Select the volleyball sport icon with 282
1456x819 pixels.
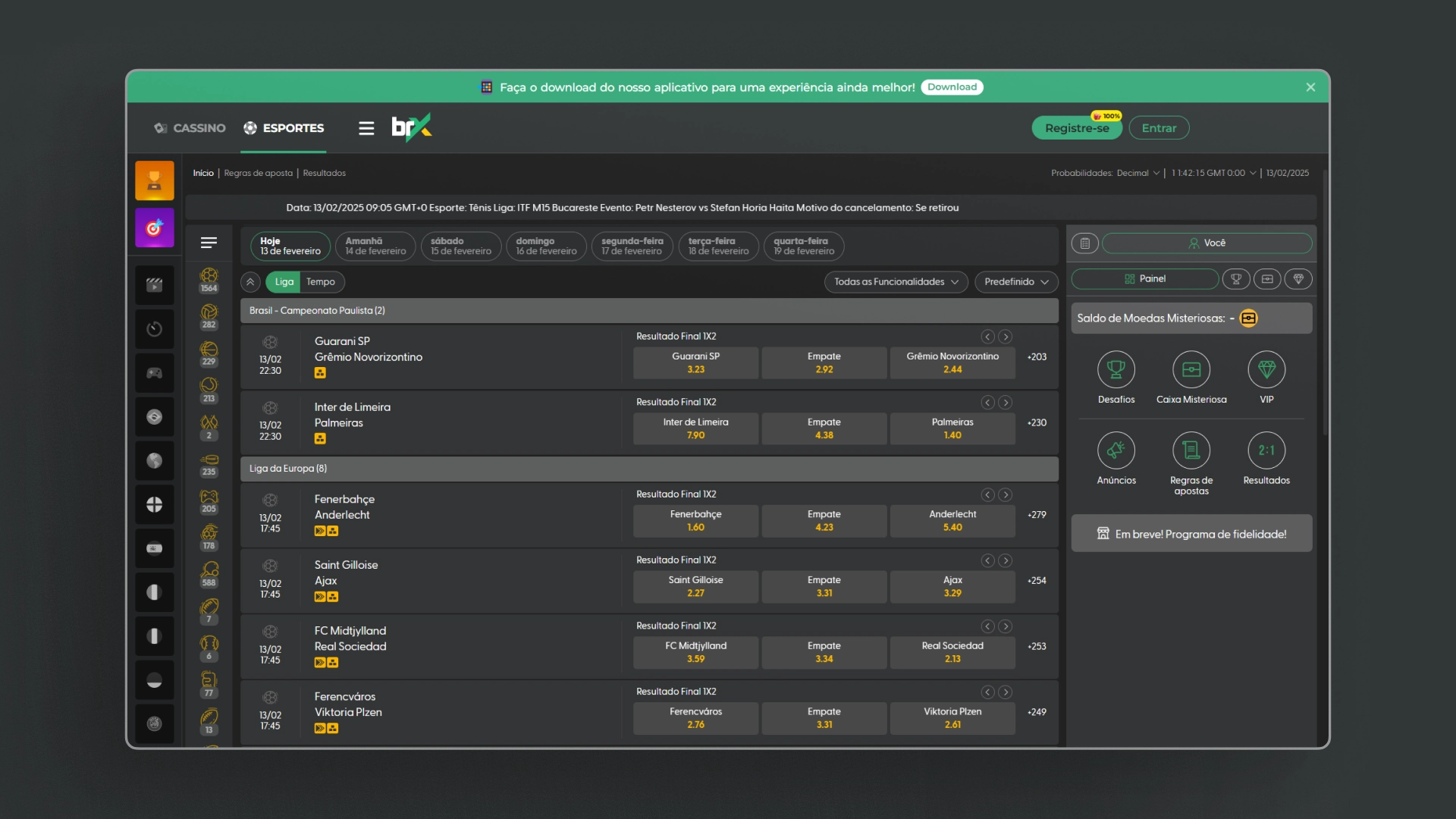[x=209, y=316]
